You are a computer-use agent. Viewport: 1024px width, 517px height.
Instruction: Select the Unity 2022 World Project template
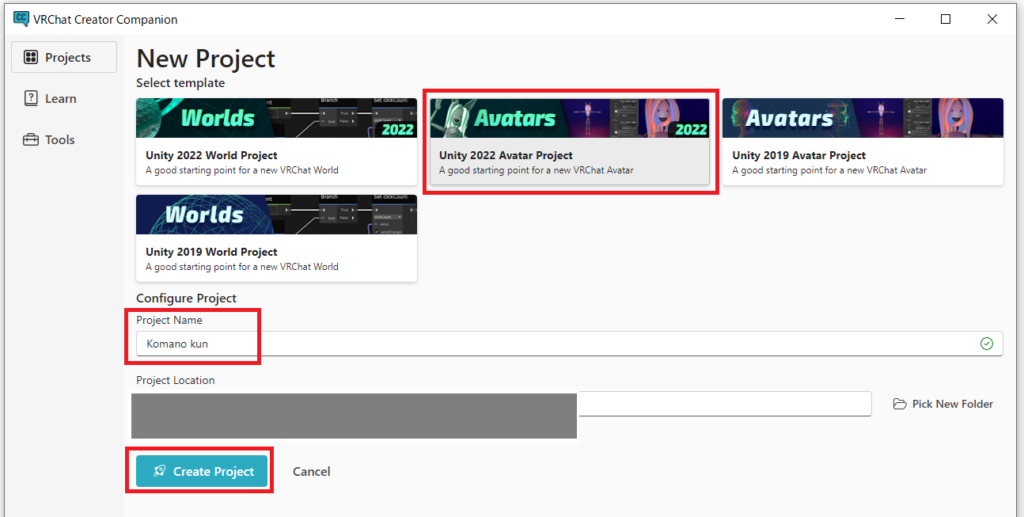(x=276, y=142)
